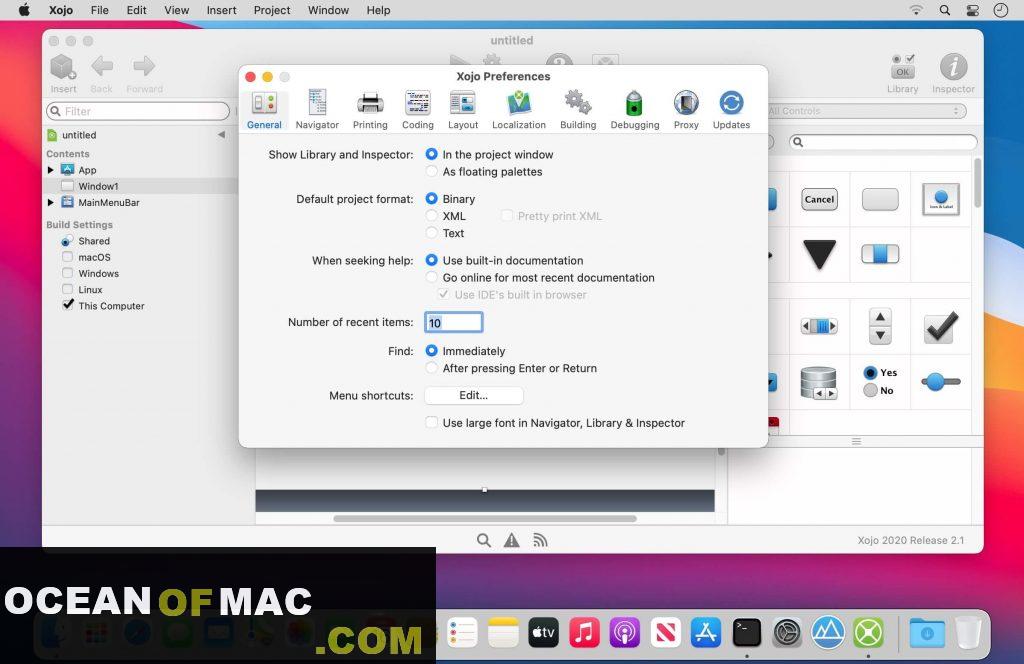Open the Building preferences pane
Screen dimensions: 1024x664
(x=578, y=110)
